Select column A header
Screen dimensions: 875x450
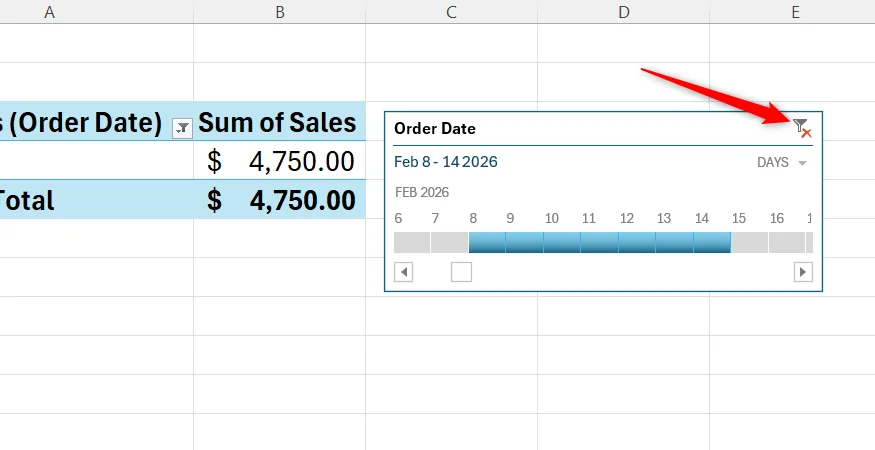coord(97,12)
